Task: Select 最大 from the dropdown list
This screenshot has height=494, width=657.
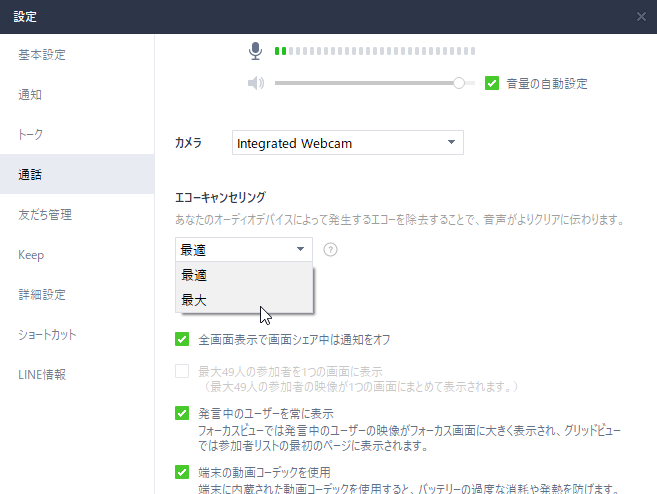Action: pos(244,300)
